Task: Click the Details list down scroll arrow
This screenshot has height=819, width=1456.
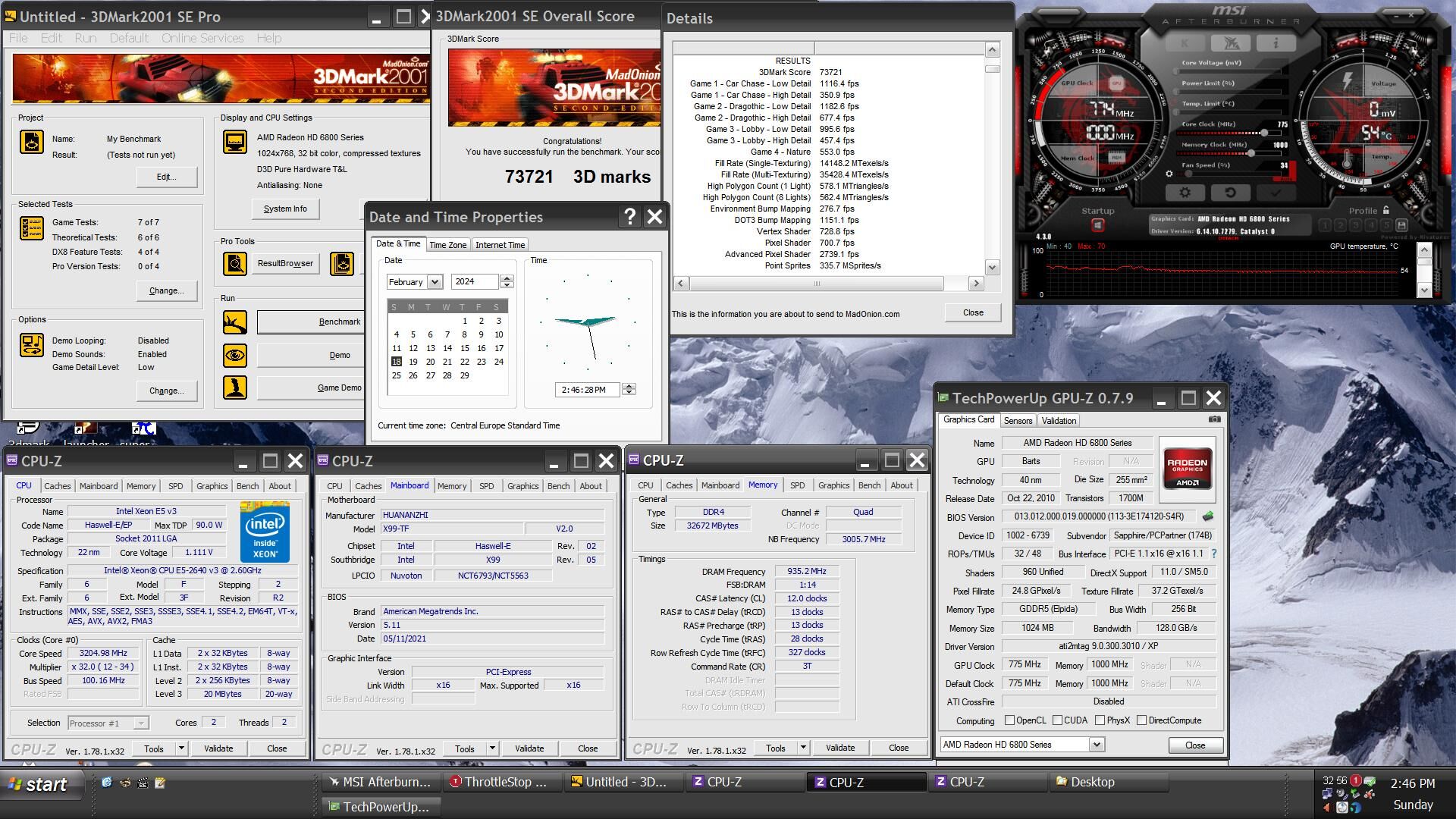Action: pyautogui.click(x=992, y=267)
